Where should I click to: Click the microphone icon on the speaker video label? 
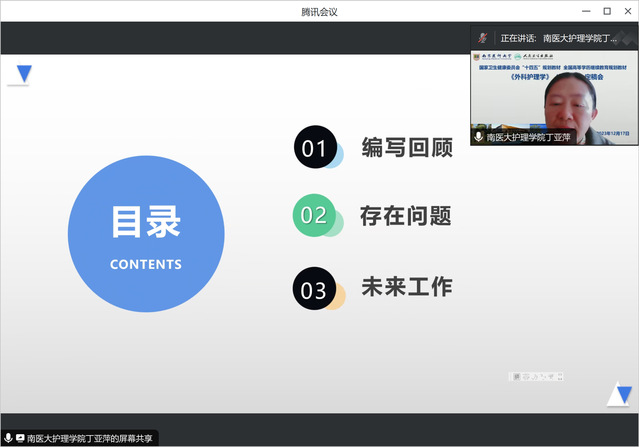pos(479,137)
